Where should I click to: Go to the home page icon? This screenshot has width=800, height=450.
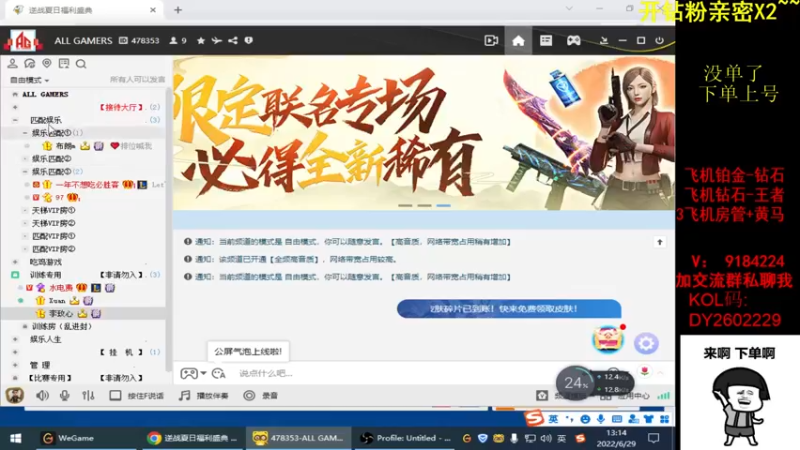point(518,40)
